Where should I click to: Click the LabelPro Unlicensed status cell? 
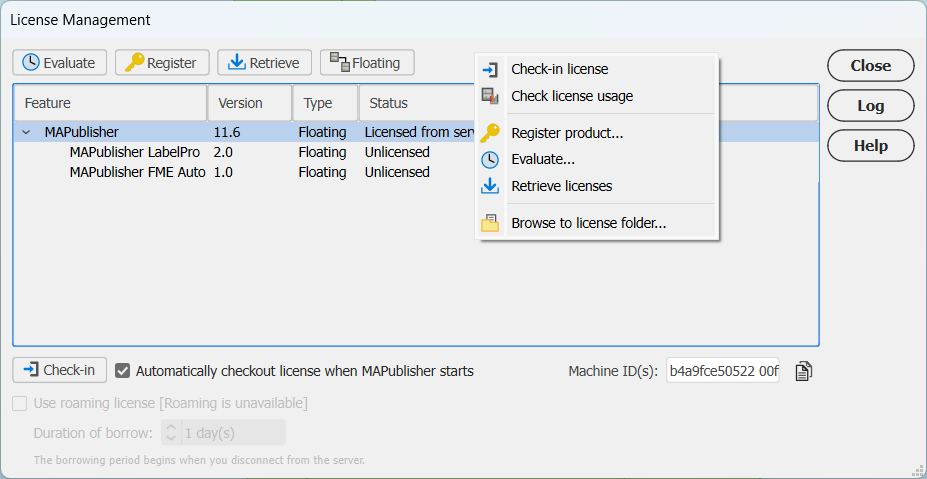pyautogui.click(x=397, y=152)
